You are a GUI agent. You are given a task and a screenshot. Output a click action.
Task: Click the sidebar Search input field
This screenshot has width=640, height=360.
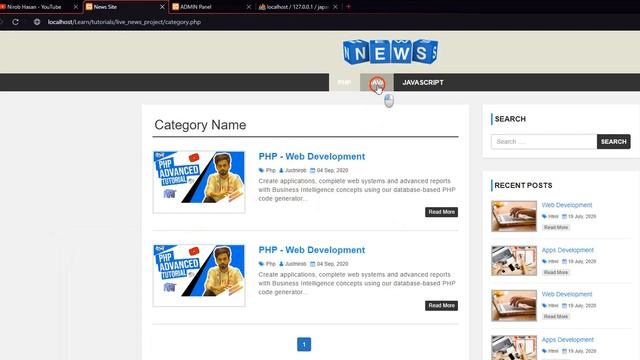point(544,142)
